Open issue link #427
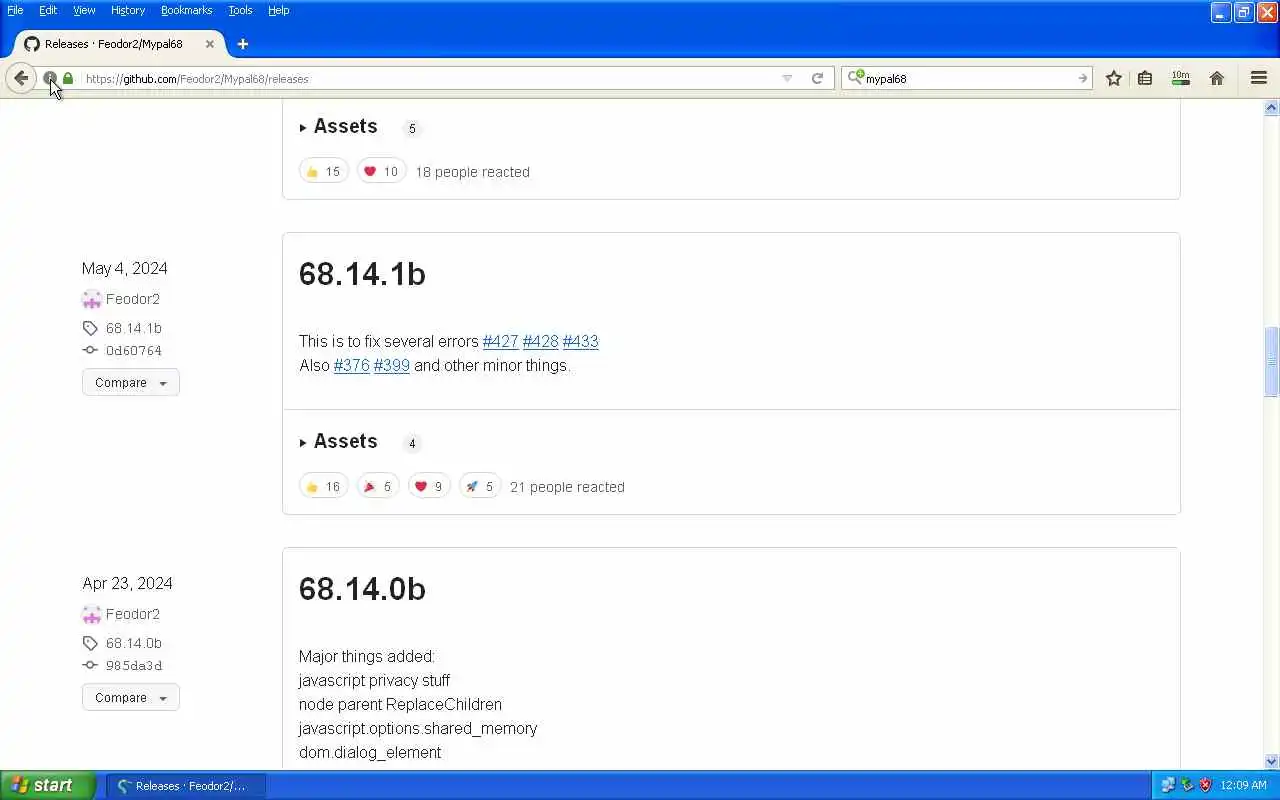The width and height of the screenshot is (1280, 800). 500,341
